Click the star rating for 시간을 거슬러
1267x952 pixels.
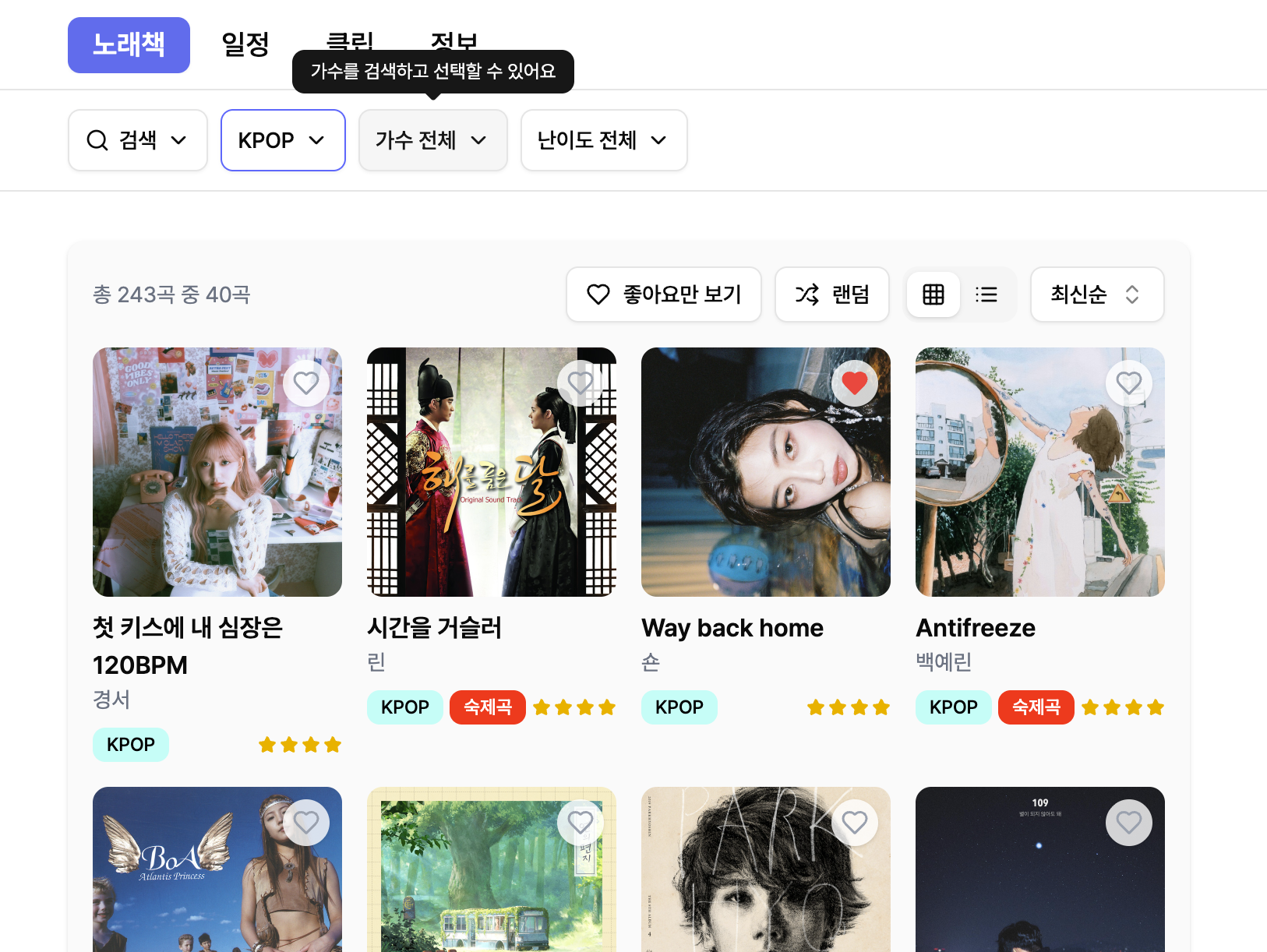574,707
